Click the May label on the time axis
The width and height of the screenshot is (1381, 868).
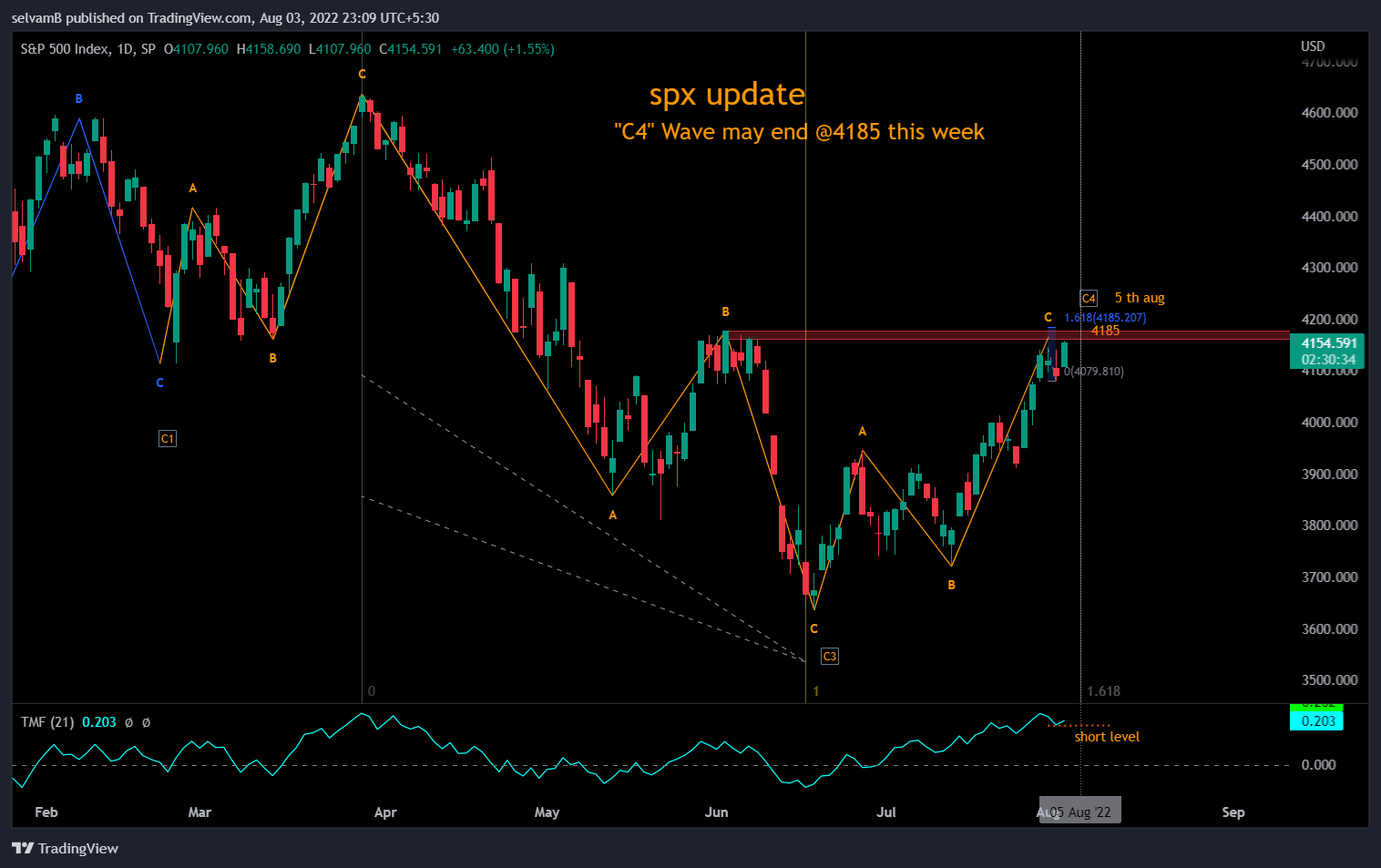pyautogui.click(x=547, y=812)
